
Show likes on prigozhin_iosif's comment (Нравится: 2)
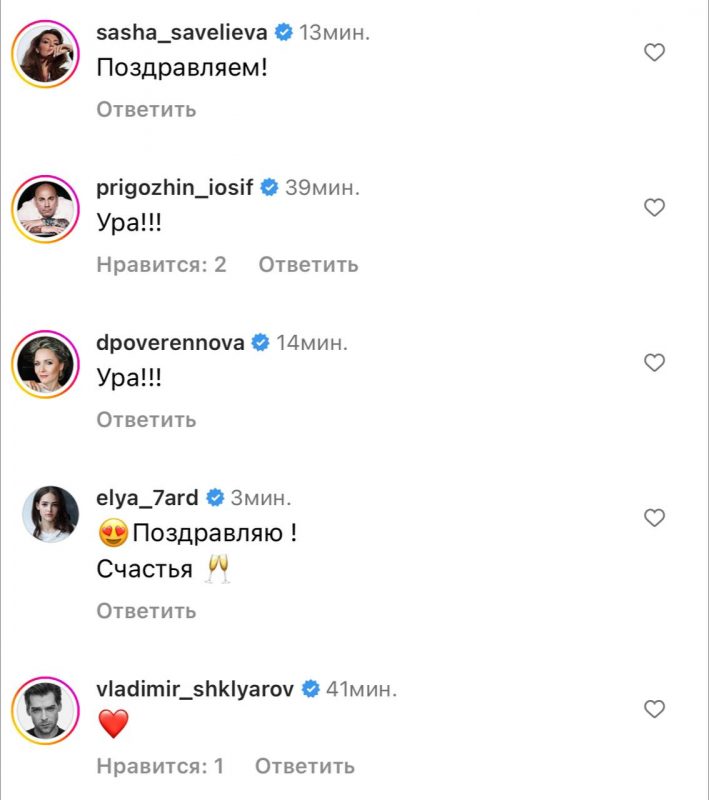pyautogui.click(x=161, y=264)
